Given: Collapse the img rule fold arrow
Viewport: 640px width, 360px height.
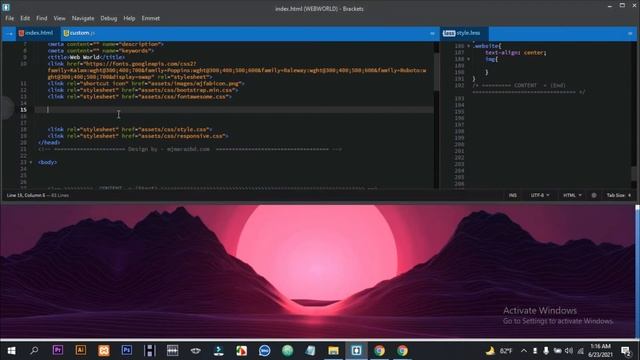Looking at the screenshot, I should tap(469, 59).
